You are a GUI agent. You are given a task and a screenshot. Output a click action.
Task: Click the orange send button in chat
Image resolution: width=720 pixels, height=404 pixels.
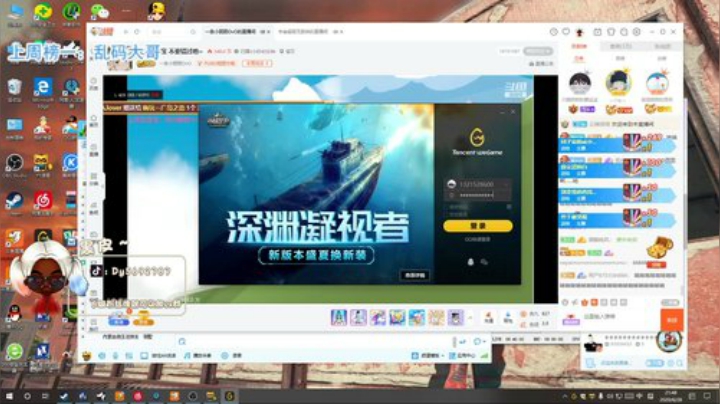672,320
